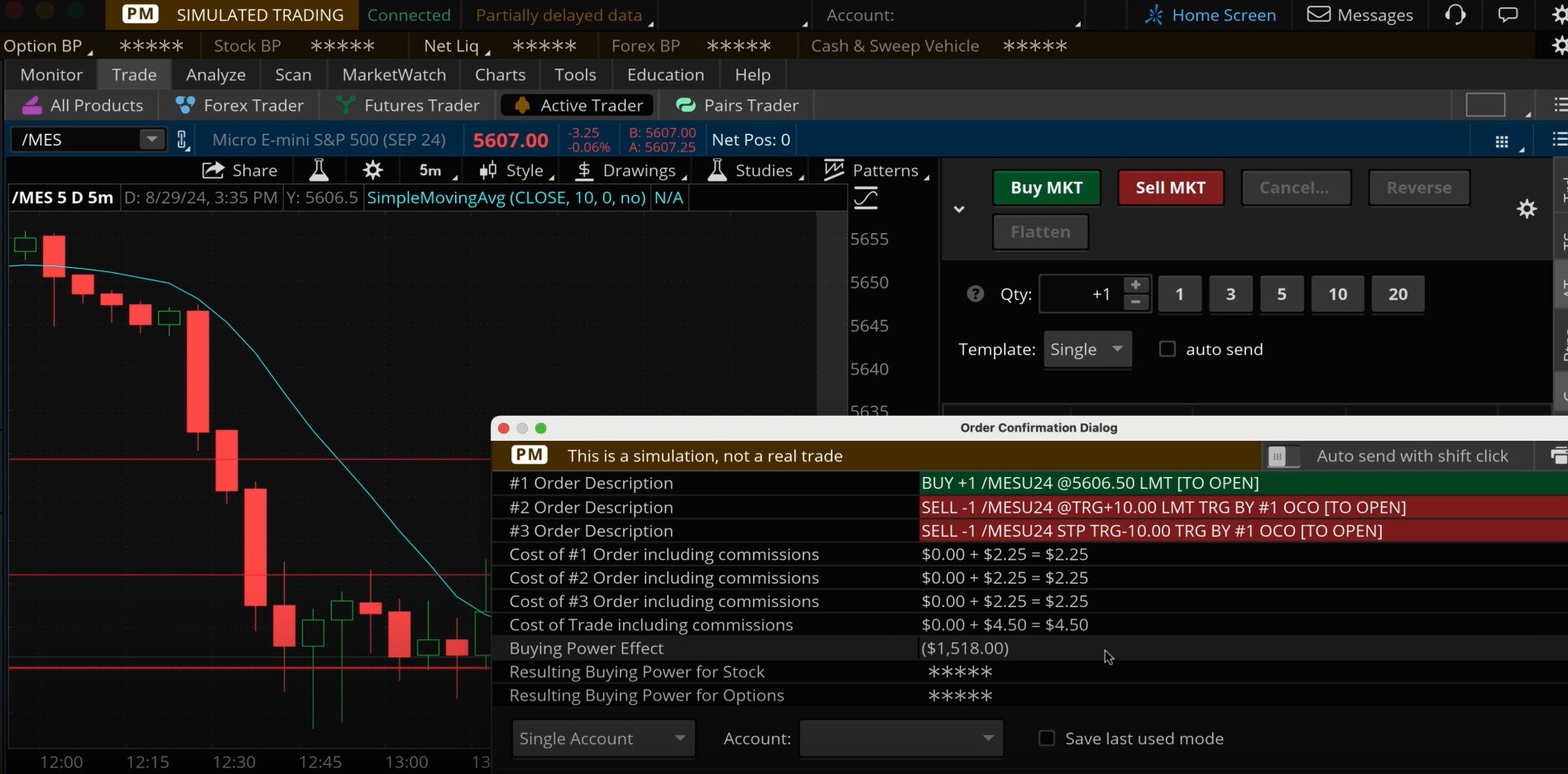1568x774 pixels.
Task: Select quantity preset 20
Action: (x=1397, y=294)
